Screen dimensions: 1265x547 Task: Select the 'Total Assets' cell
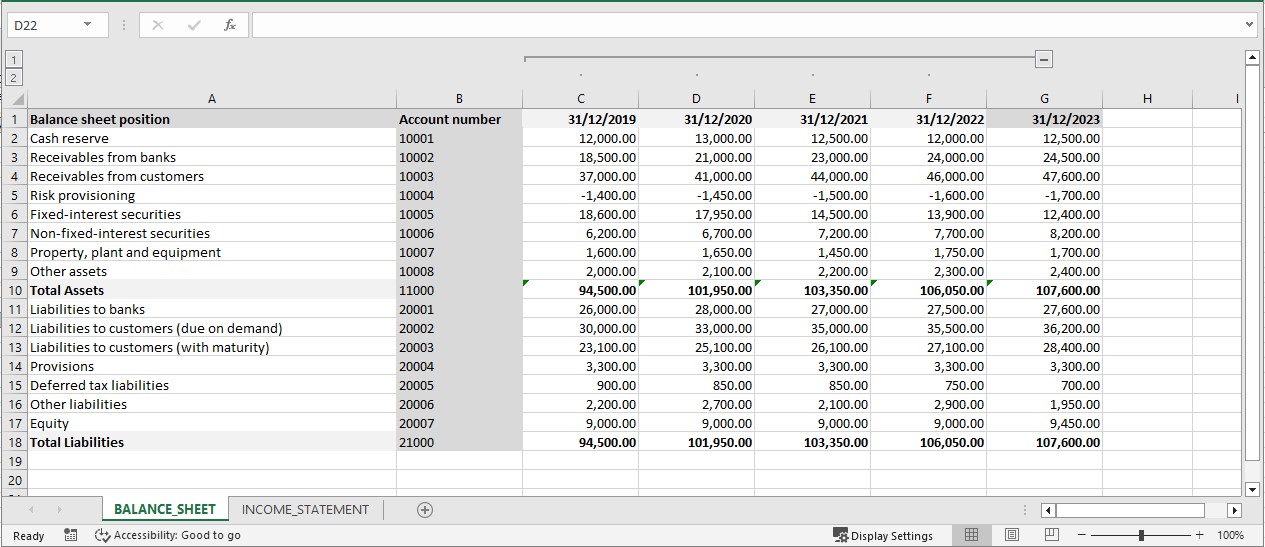click(x=212, y=290)
